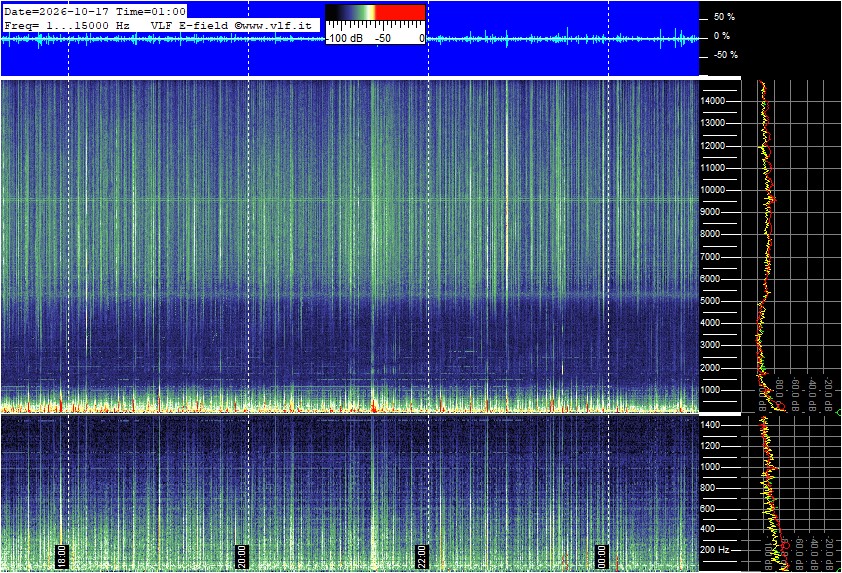Click the 6000 frequency axis label

click(x=710, y=279)
